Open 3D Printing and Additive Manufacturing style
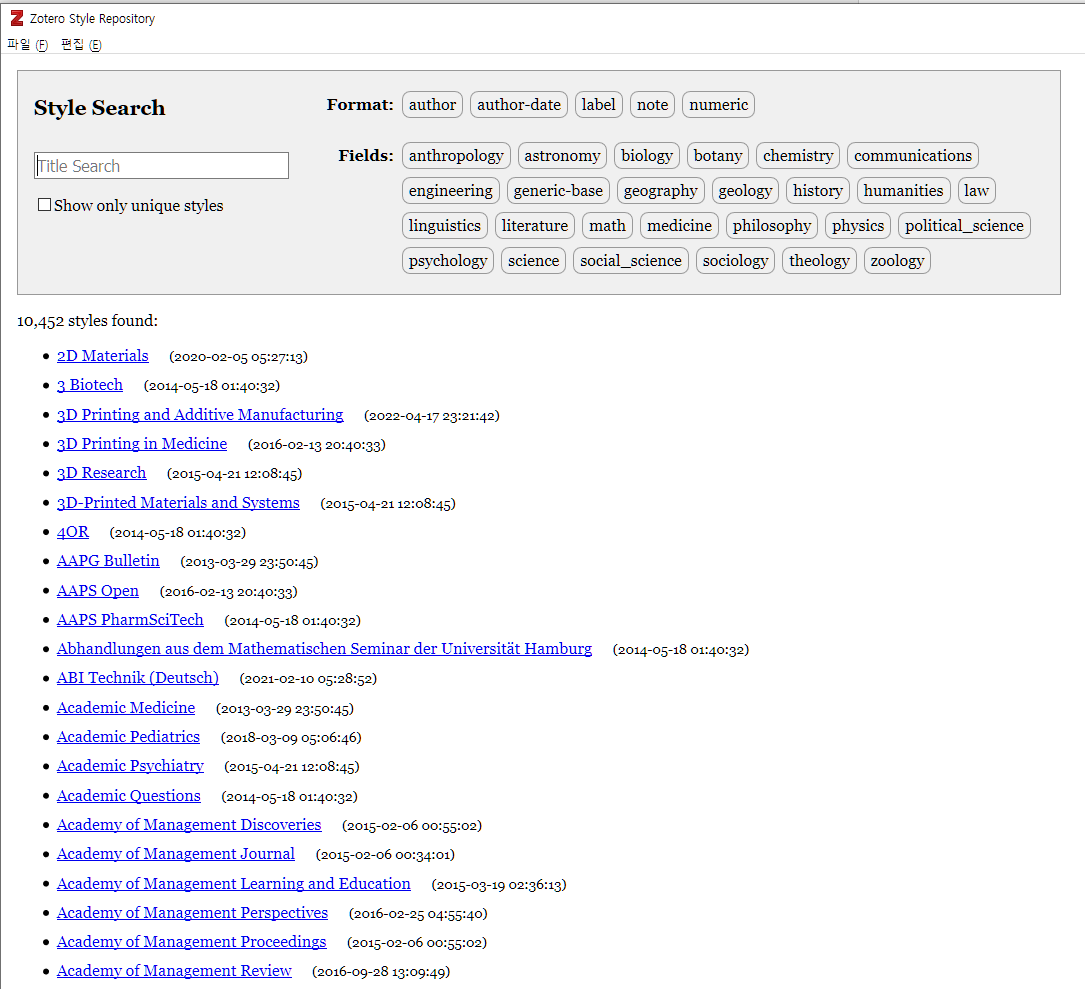The image size is (1085, 989). click(x=200, y=415)
